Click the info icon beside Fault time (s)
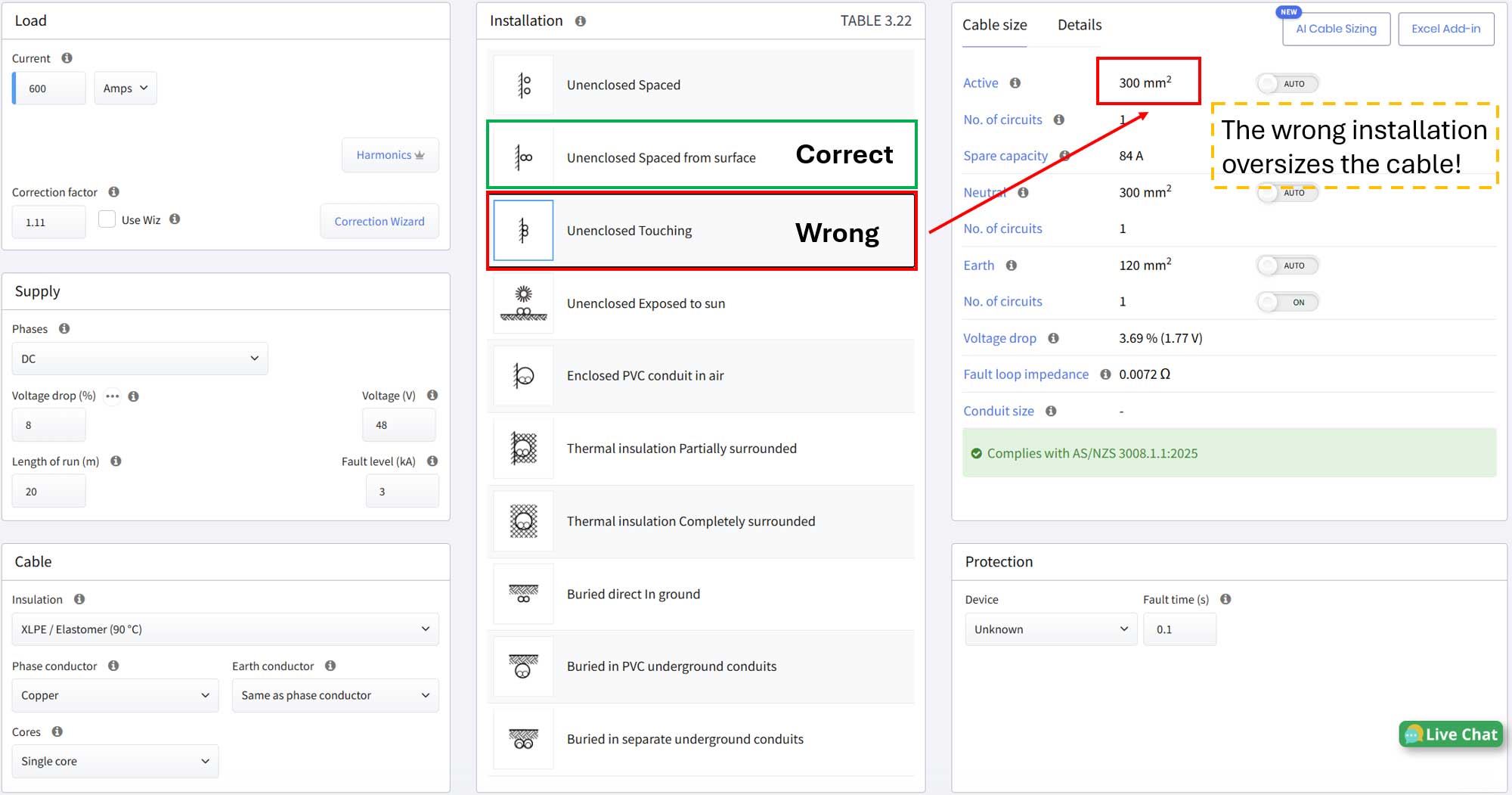Screen dimensions: 1512x795 (x=1225, y=599)
